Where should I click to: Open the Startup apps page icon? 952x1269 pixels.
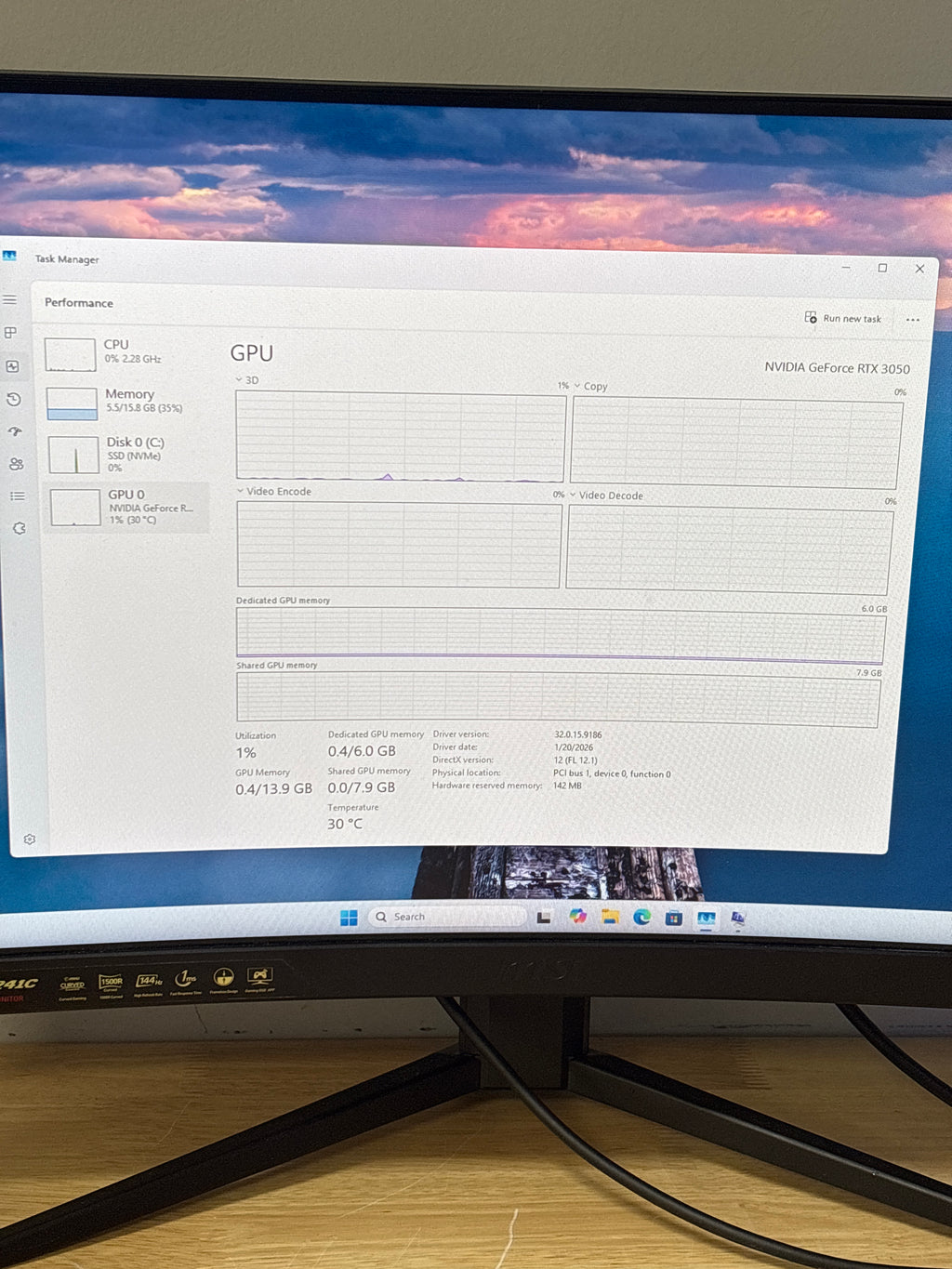(16, 432)
